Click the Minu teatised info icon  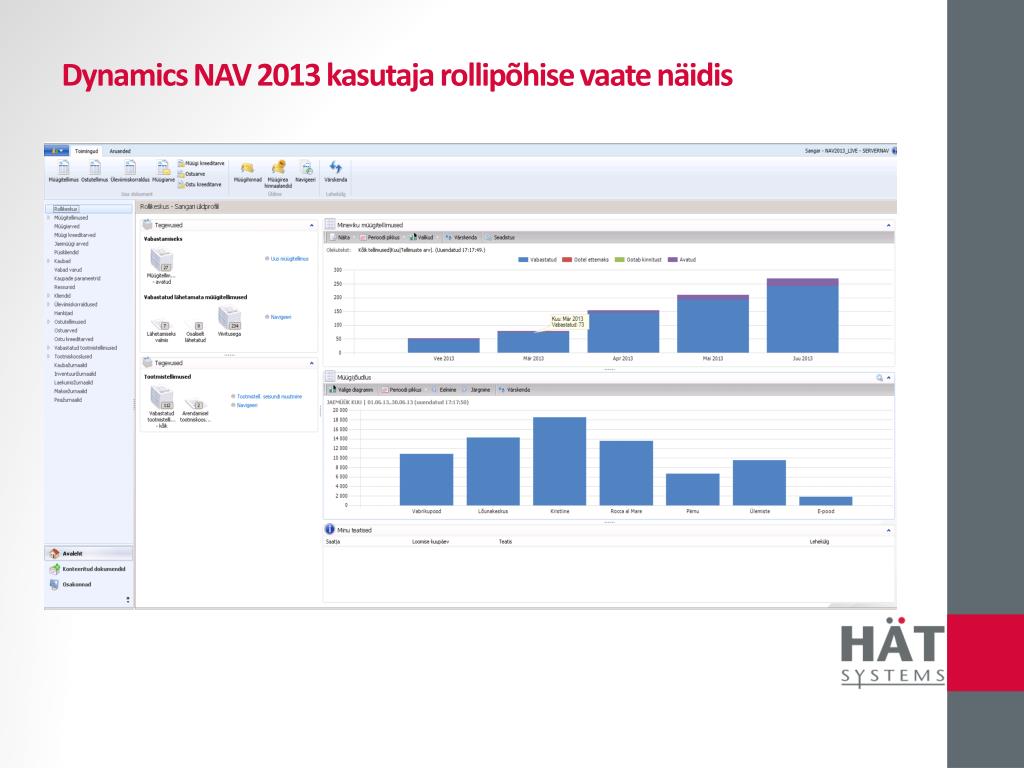pyautogui.click(x=329, y=530)
